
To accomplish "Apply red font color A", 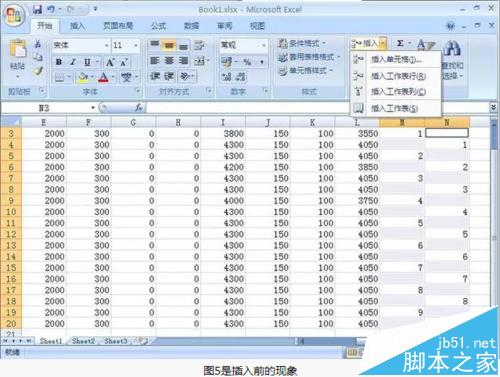I will (x=103, y=78).
